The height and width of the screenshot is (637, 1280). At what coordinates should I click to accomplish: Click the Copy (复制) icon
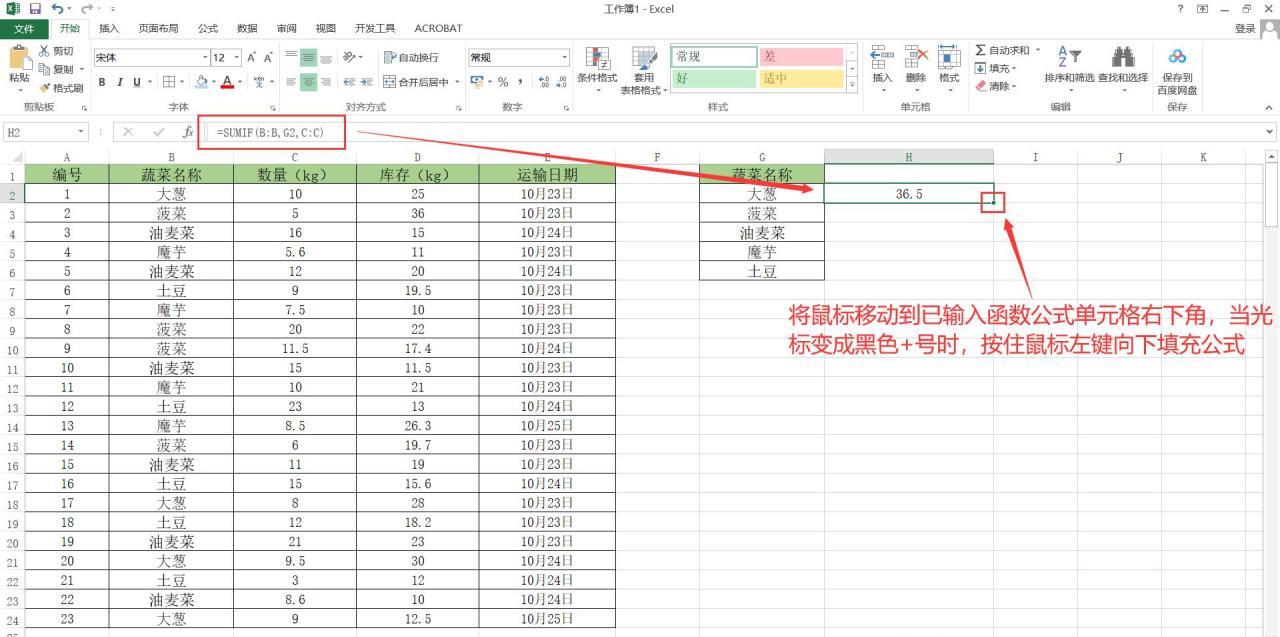pyautogui.click(x=46, y=69)
